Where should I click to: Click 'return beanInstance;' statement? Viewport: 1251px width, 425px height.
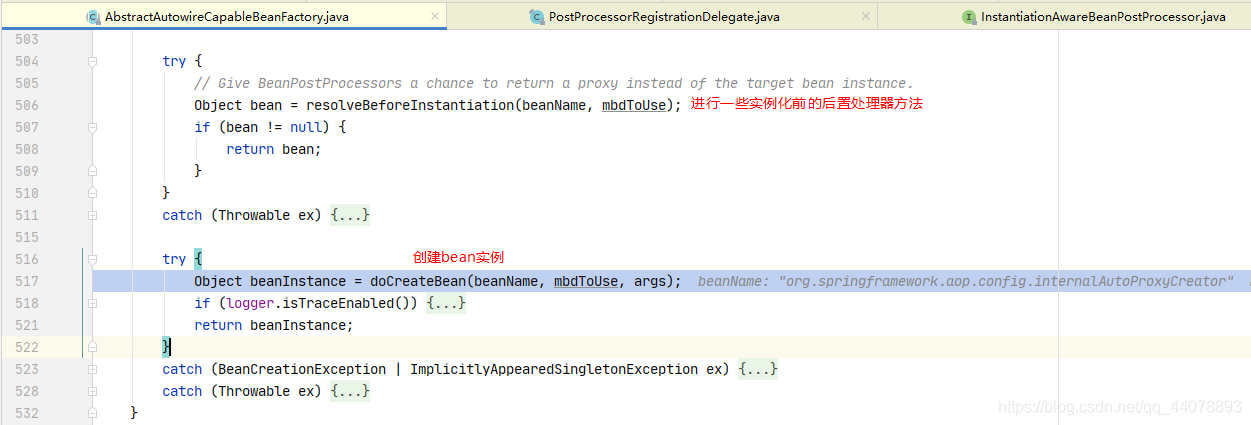274,325
